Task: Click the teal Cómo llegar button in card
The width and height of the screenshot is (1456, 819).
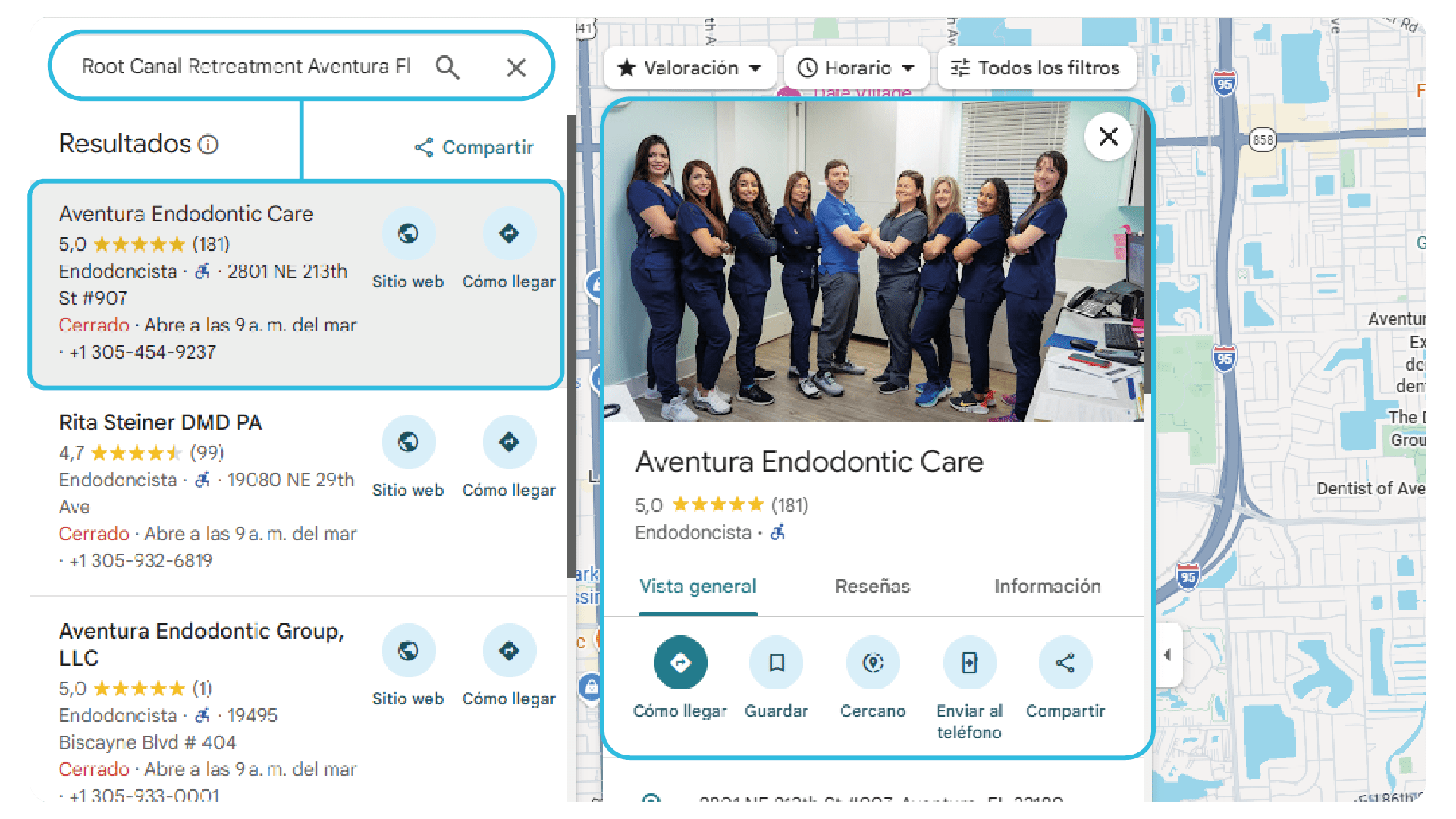Action: point(680,663)
